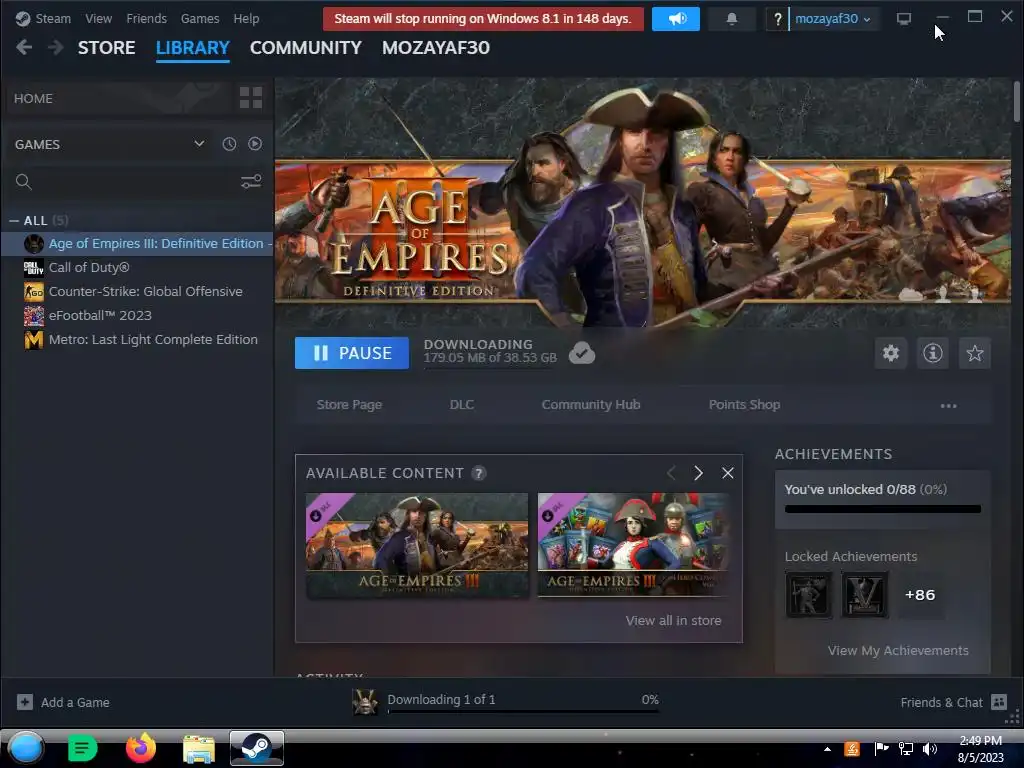Open more game links ellipsis menu
Screen dimensions: 1024x768
948,406
